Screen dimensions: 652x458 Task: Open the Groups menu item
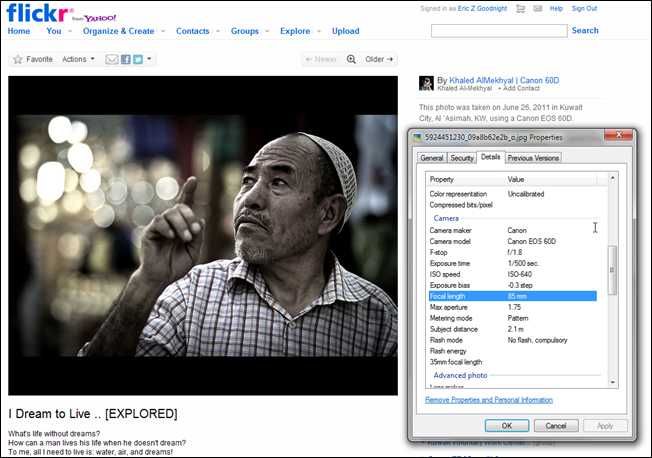244,31
